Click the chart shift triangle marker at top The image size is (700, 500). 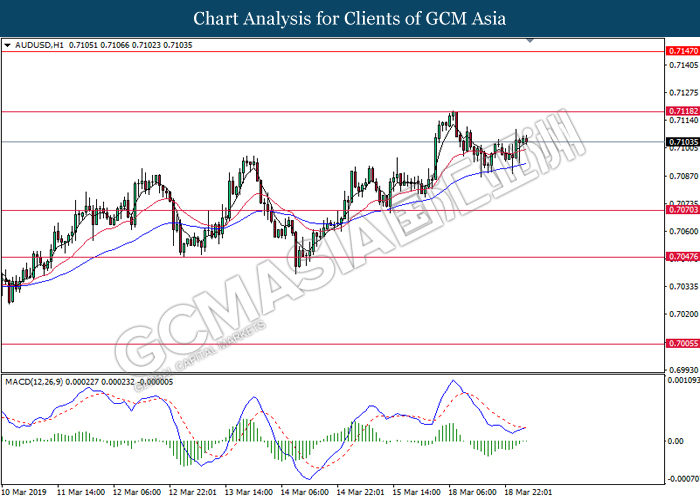[x=530, y=40]
